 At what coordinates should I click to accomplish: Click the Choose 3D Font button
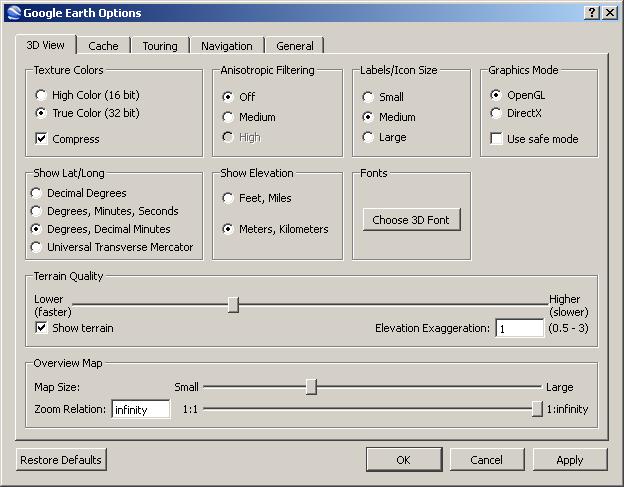click(411, 220)
